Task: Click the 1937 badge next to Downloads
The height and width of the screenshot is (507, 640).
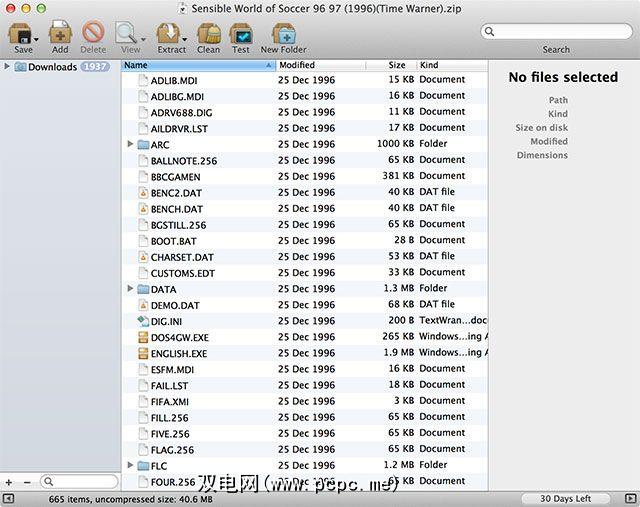Action: pos(95,67)
